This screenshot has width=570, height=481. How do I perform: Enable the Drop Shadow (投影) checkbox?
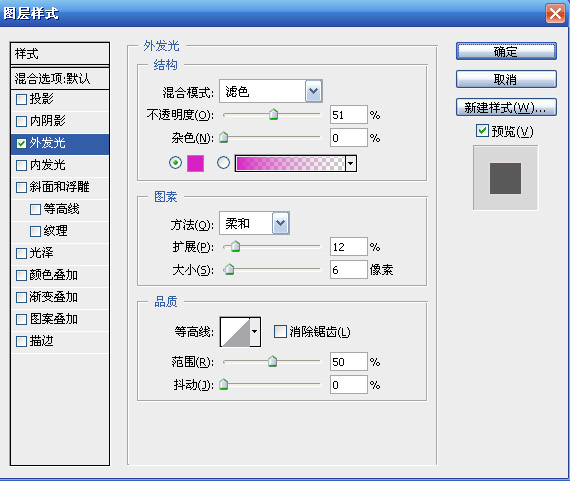(21, 99)
